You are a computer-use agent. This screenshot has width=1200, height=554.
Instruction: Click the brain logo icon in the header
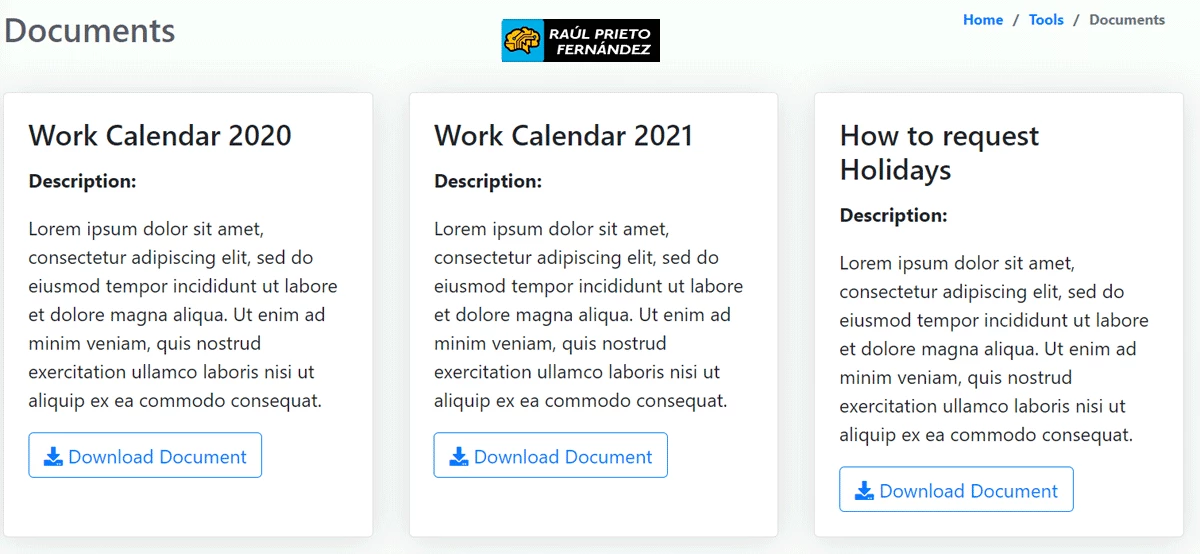tap(523, 41)
